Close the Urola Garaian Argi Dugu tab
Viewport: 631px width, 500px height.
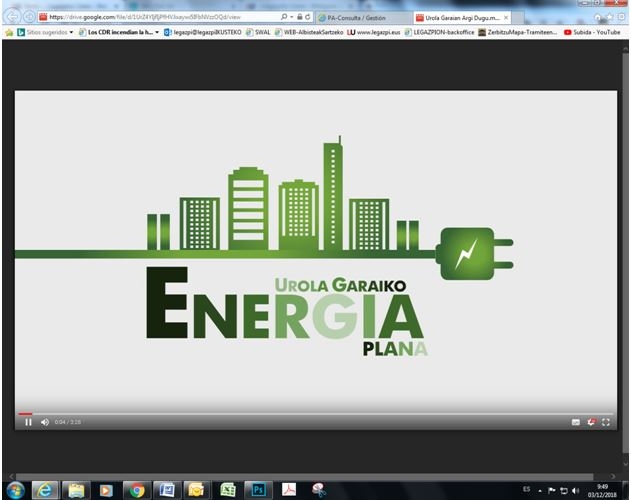(x=506, y=18)
